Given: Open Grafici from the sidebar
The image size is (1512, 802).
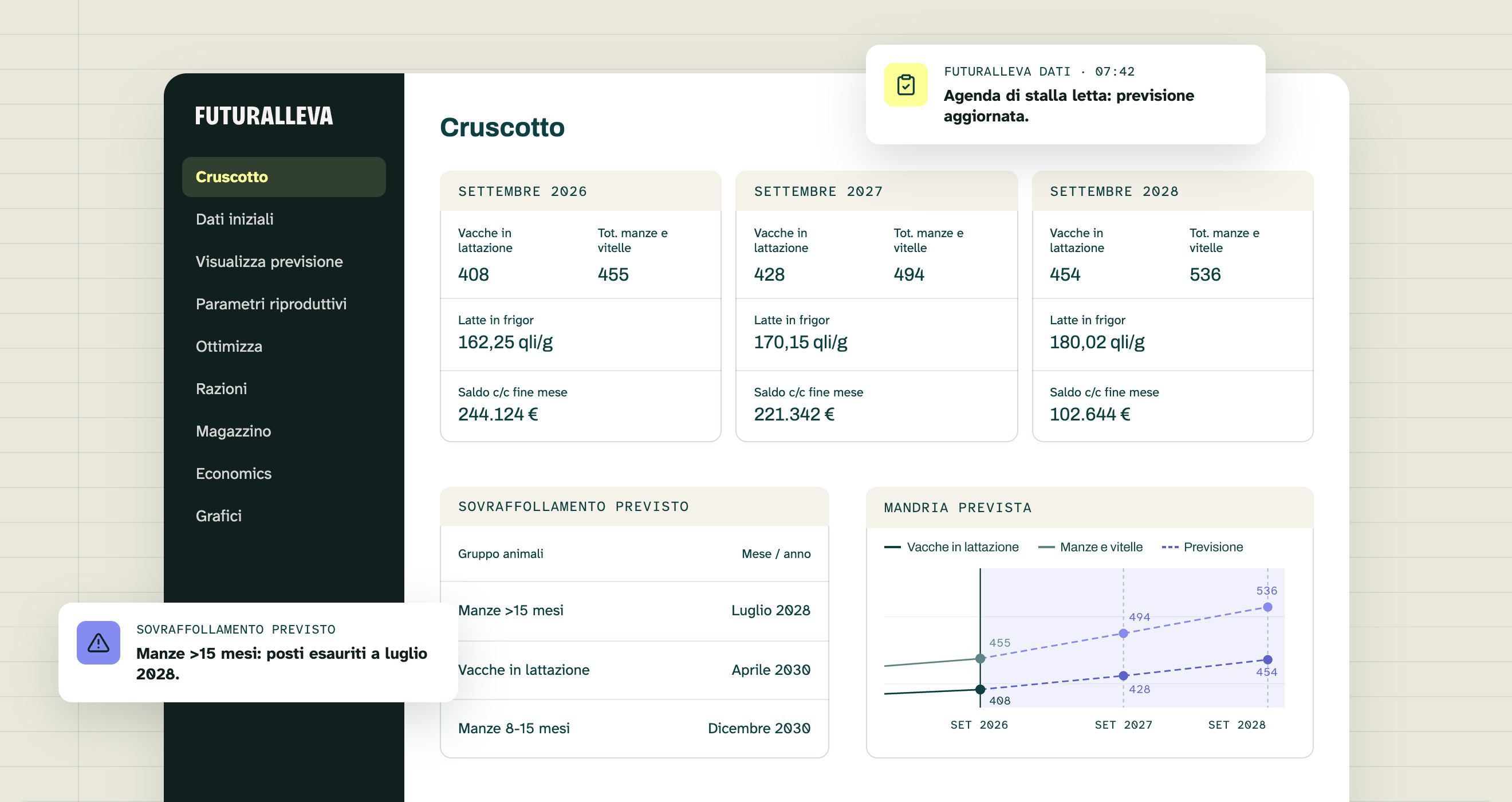Looking at the screenshot, I should point(218,516).
